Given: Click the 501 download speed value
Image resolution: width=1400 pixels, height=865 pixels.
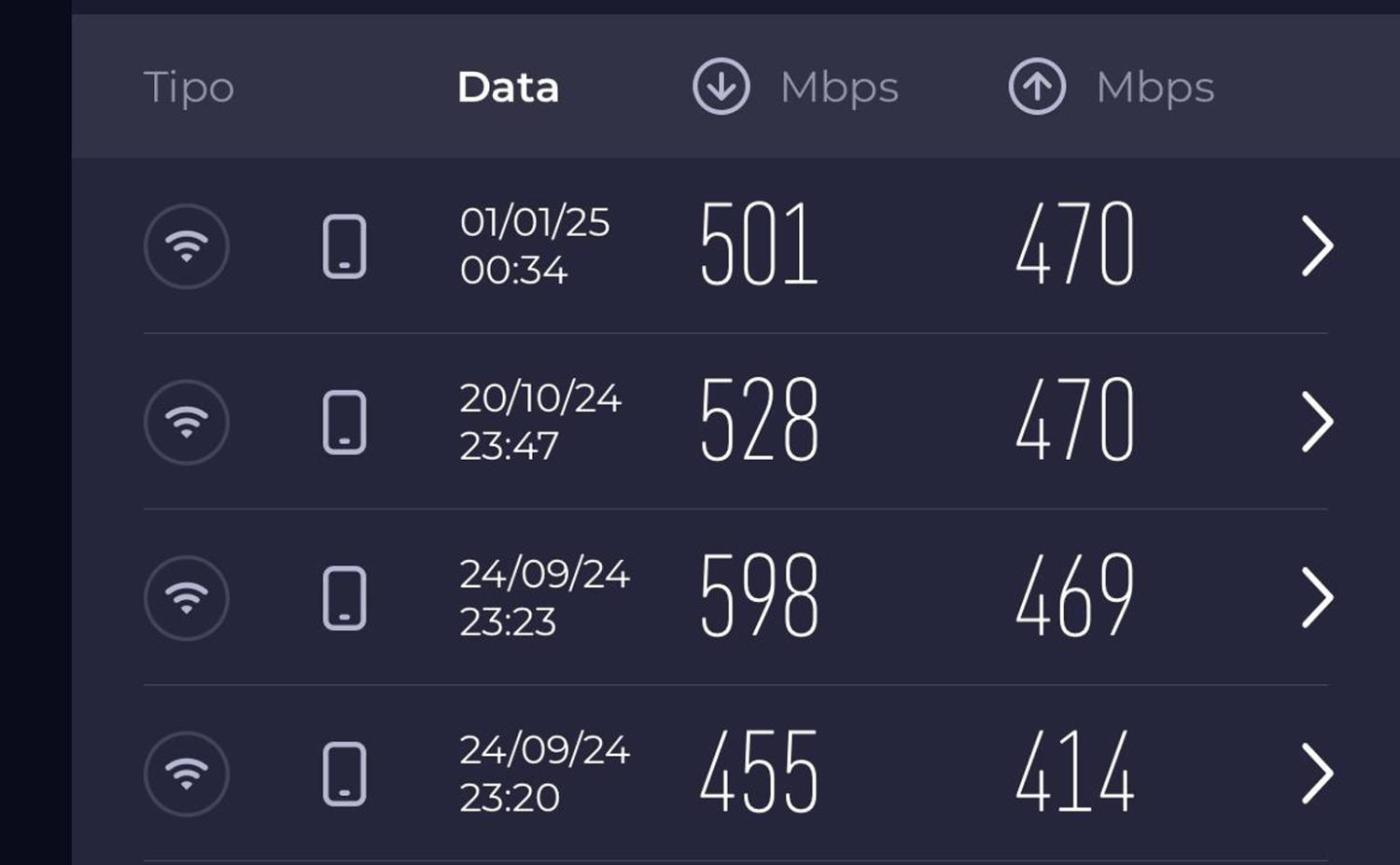Looking at the screenshot, I should click(x=758, y=245).
